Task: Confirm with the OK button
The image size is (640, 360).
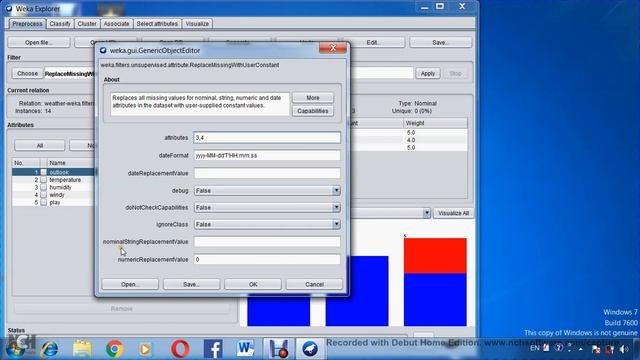Action: 253,284
